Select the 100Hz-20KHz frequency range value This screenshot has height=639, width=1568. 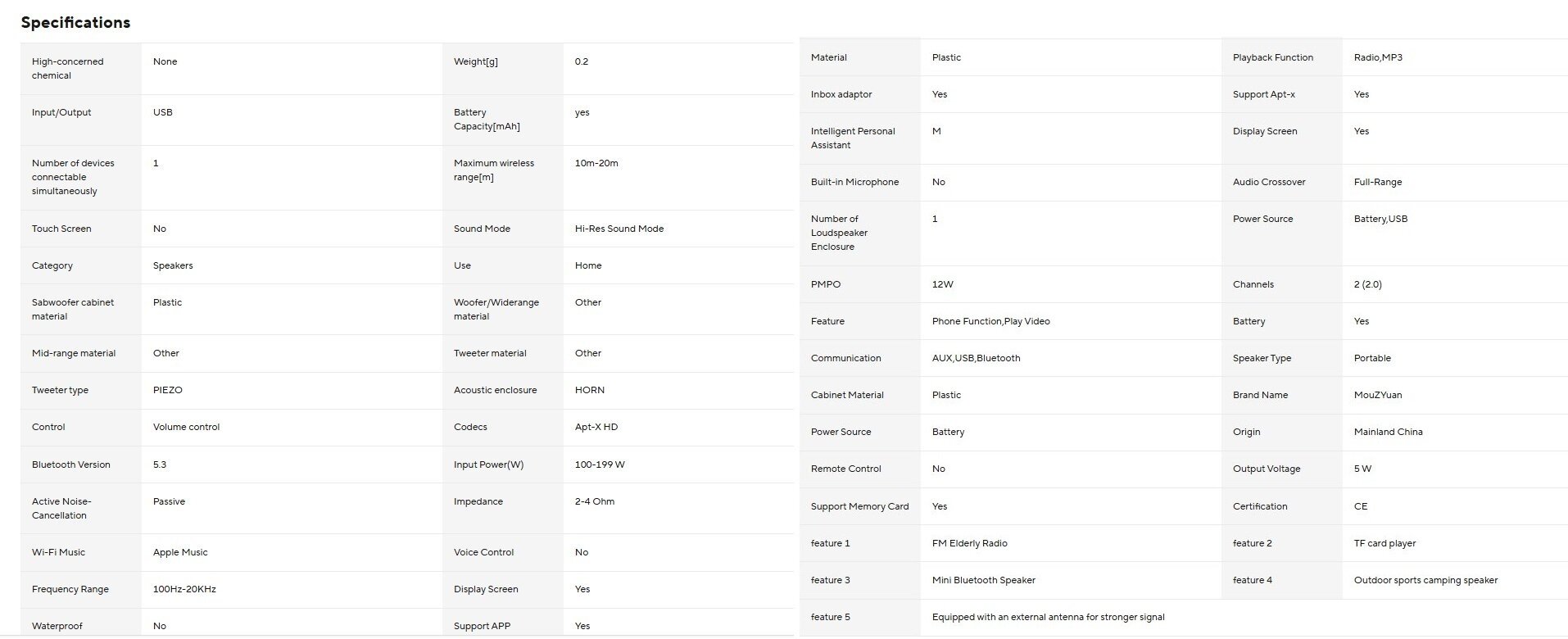tap(184, 589)
